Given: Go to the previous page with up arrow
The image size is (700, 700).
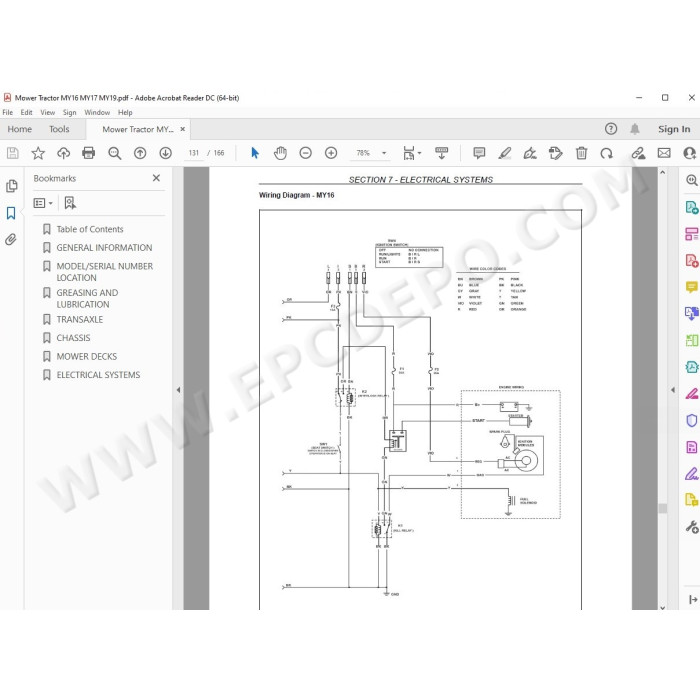Looking at the screenshot, I should pos(140,153).
